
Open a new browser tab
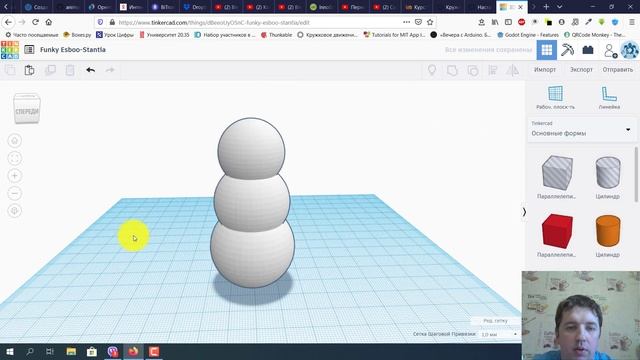click(x=546, y=7)
